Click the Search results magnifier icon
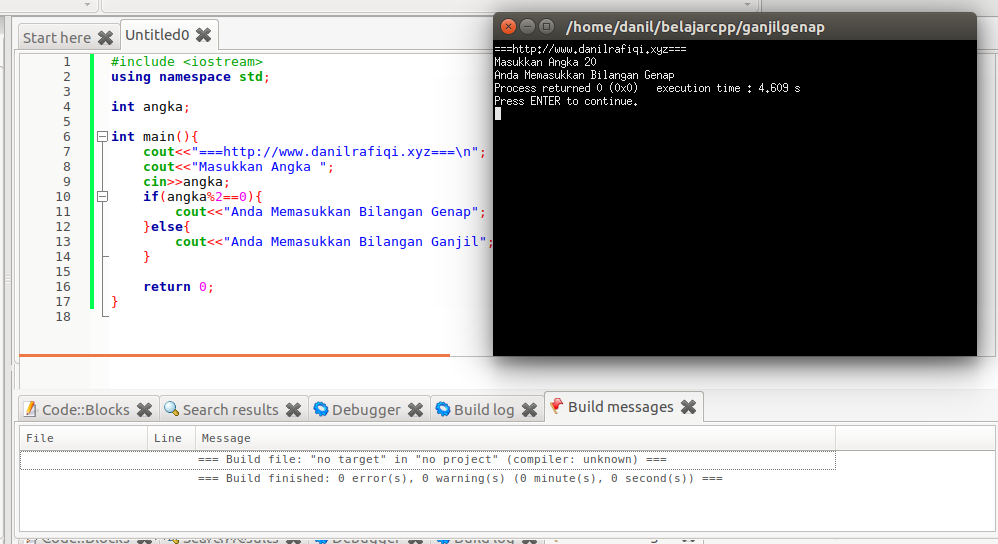 click(x=171, y=409)
